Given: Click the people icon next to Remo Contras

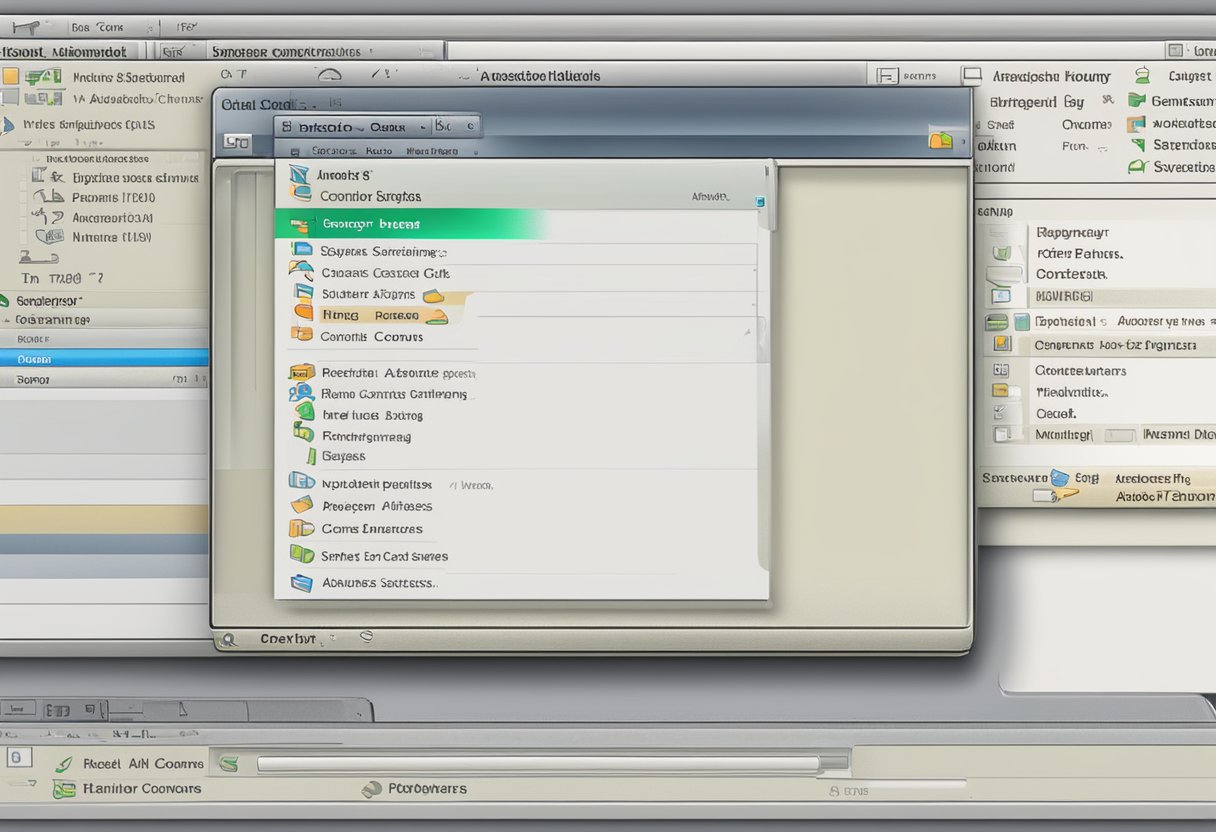Looking at the screenshot, I should tap(301, 393).
